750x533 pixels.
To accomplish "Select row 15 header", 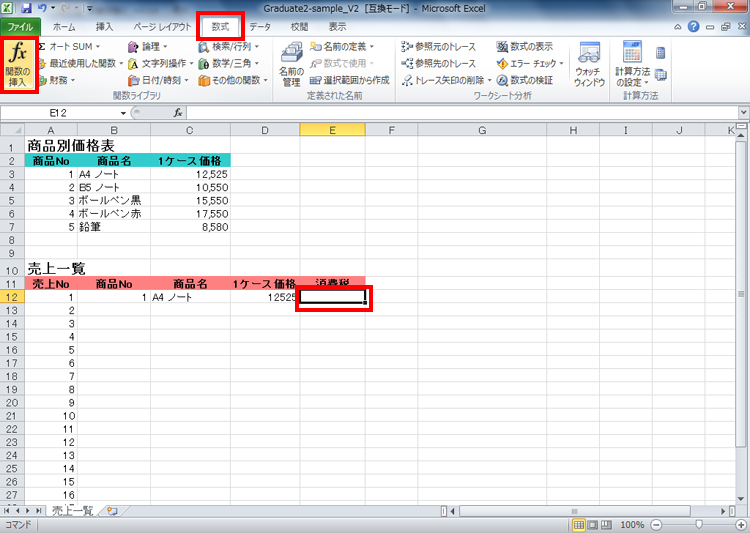I will (x=12, y=336).
